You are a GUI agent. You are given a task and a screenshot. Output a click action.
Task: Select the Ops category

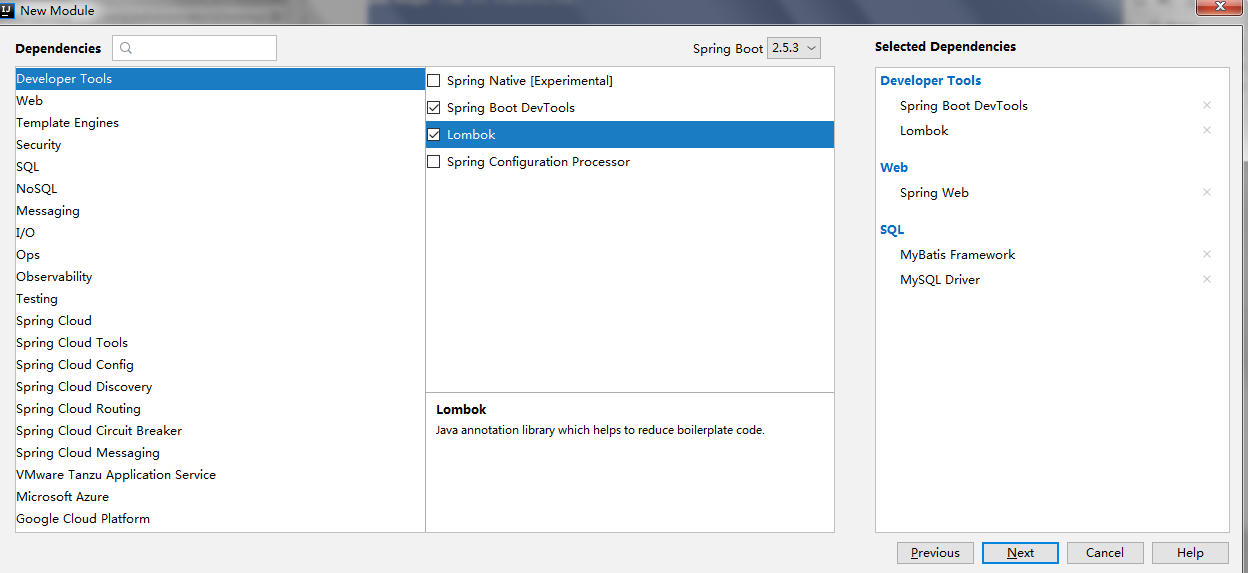click(220, 255)
